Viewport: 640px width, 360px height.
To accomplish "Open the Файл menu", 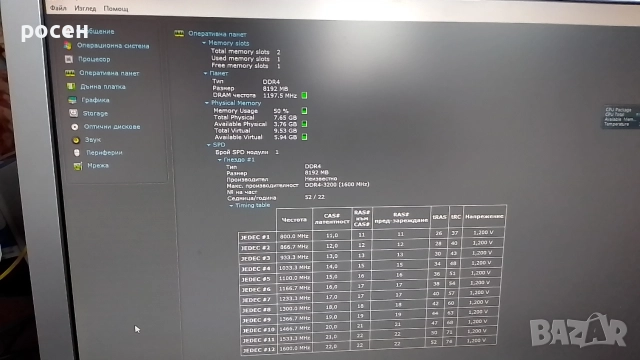I will pyautogui.click(x=58, y=8).
